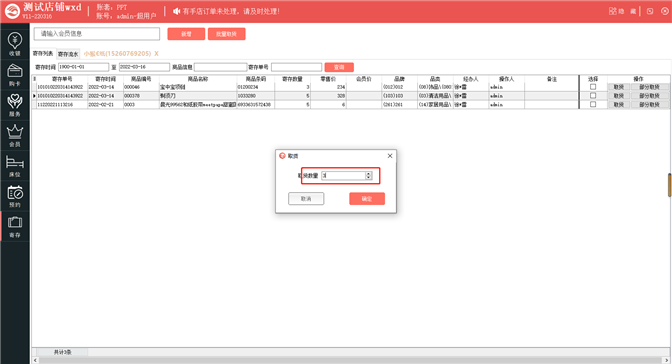Open the 寄存 storage suitcase icon
Image resolution: width=672 pixels, height=364 pixels.
point(15,226)
